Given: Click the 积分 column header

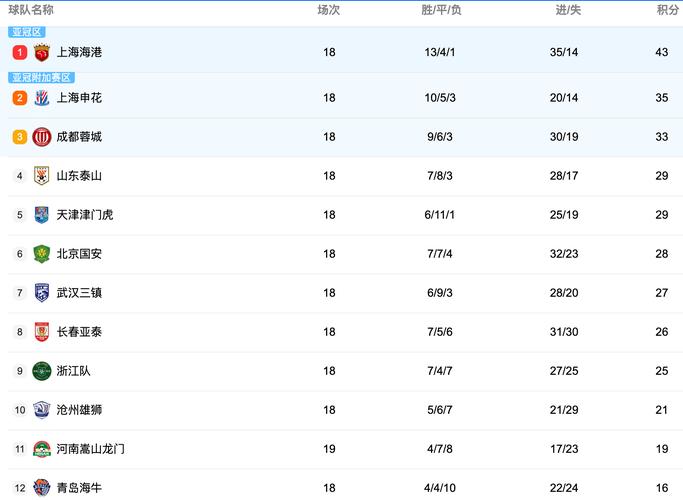Looking at the screenshot, I should coord(668,10).
